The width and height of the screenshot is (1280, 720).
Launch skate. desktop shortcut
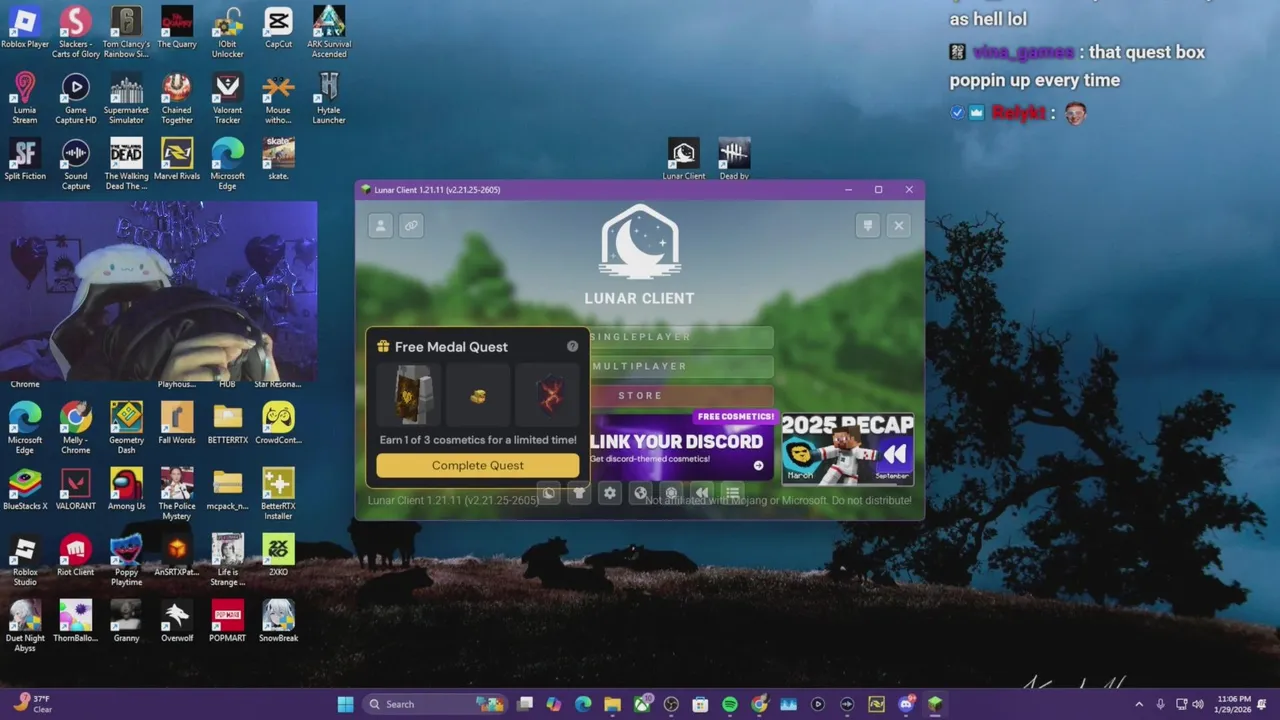point(278,160)
